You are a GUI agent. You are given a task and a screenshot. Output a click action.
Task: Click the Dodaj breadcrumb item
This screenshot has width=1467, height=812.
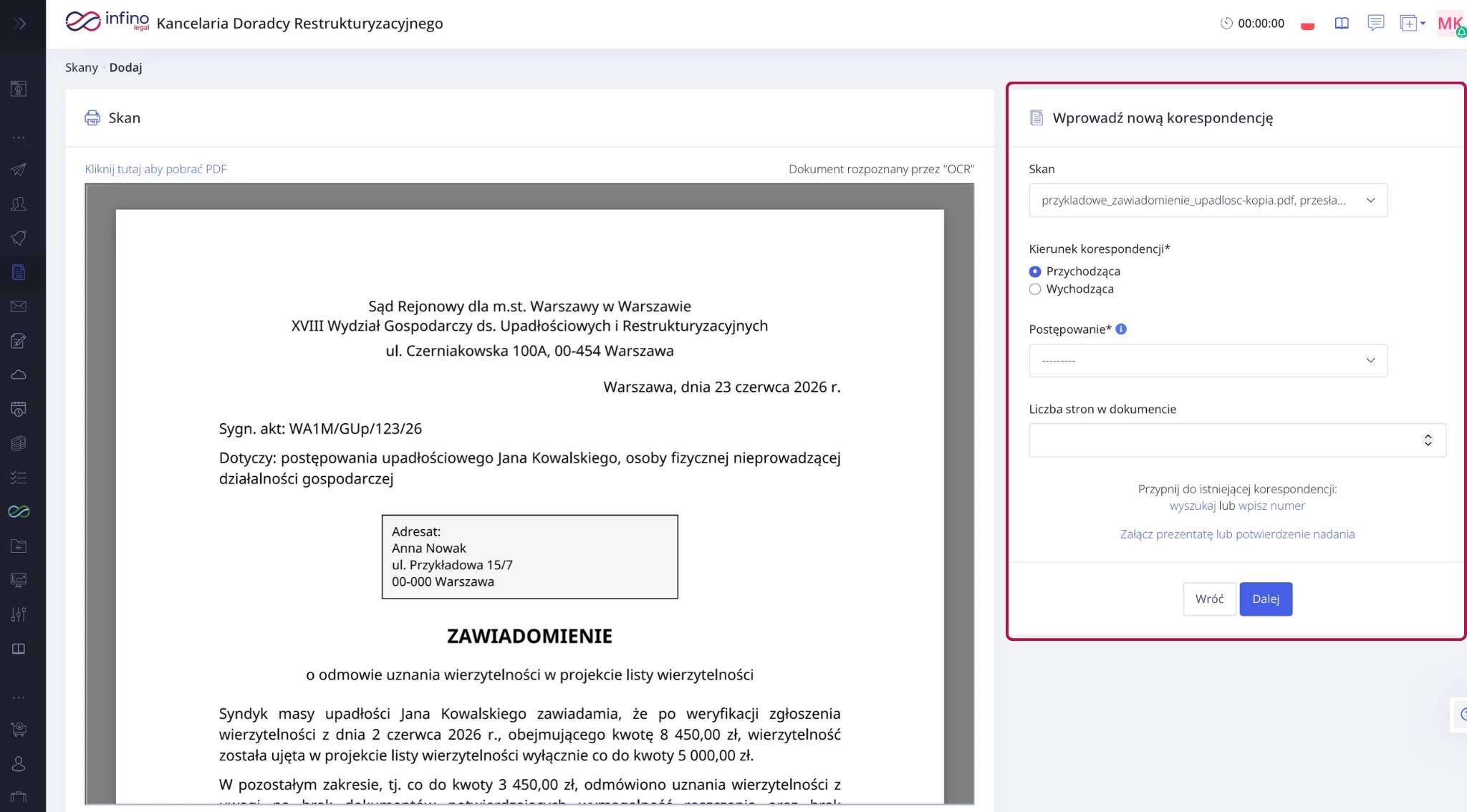[x=125, y=67]
